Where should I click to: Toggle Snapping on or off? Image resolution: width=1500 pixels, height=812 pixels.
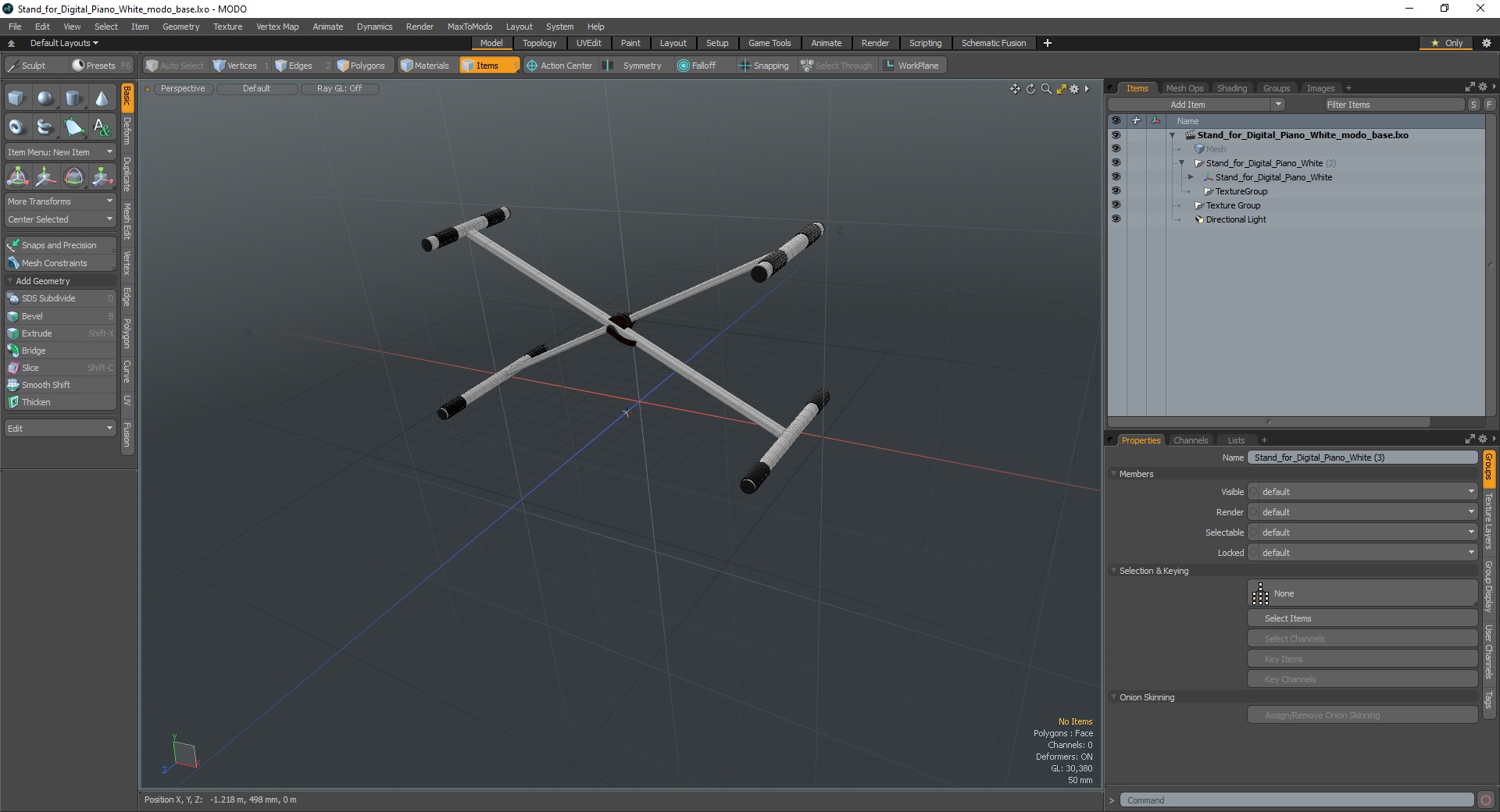pyautogui.click(x=763, y=66)
